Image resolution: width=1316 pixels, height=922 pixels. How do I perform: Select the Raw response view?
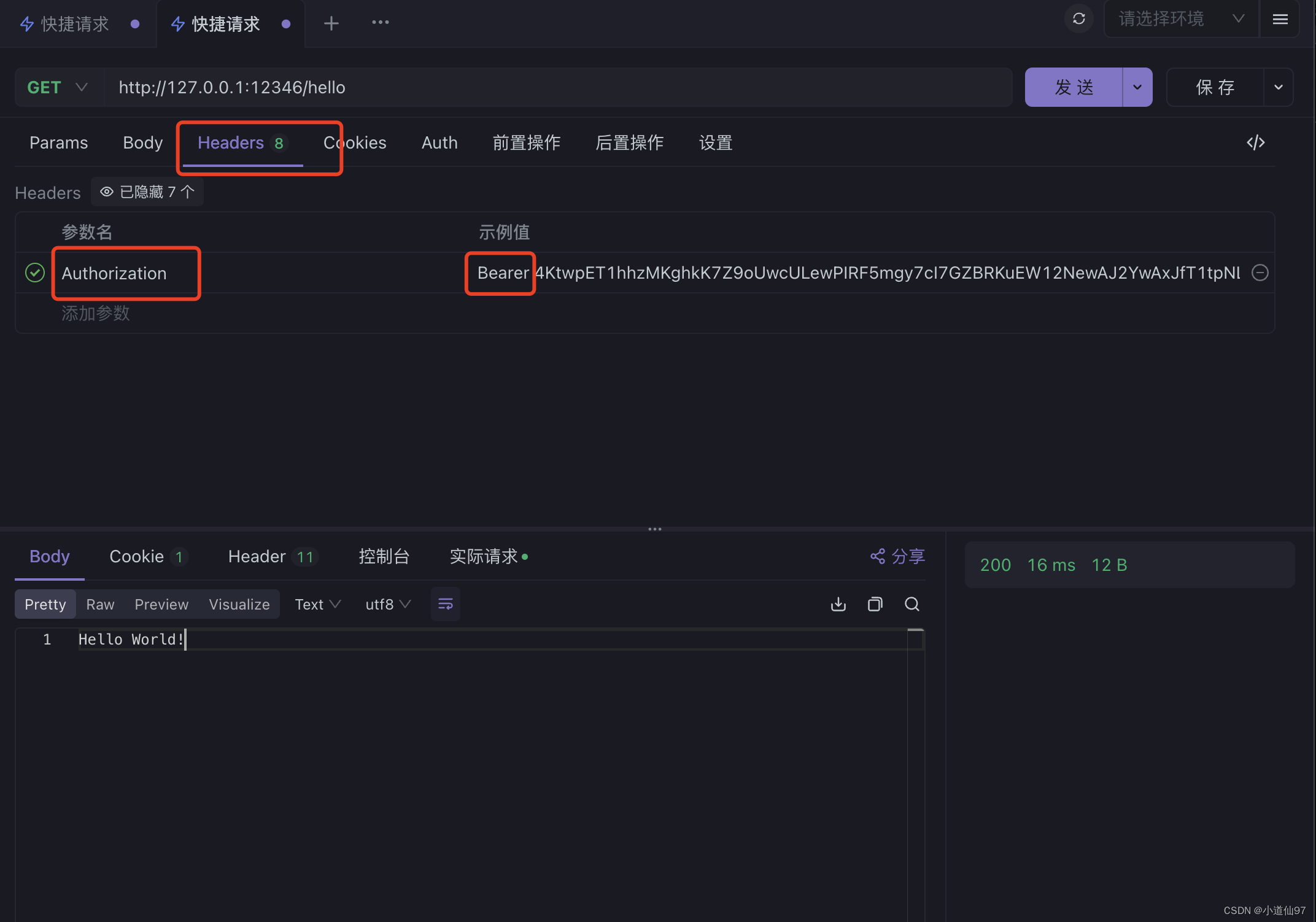click(x=100, y=605)
